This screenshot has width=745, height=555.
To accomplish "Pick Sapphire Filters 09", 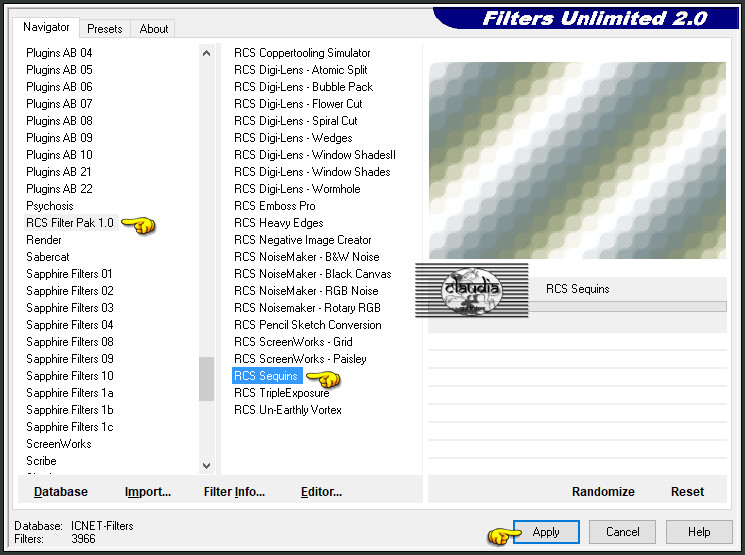I will [x=70, y=359].
